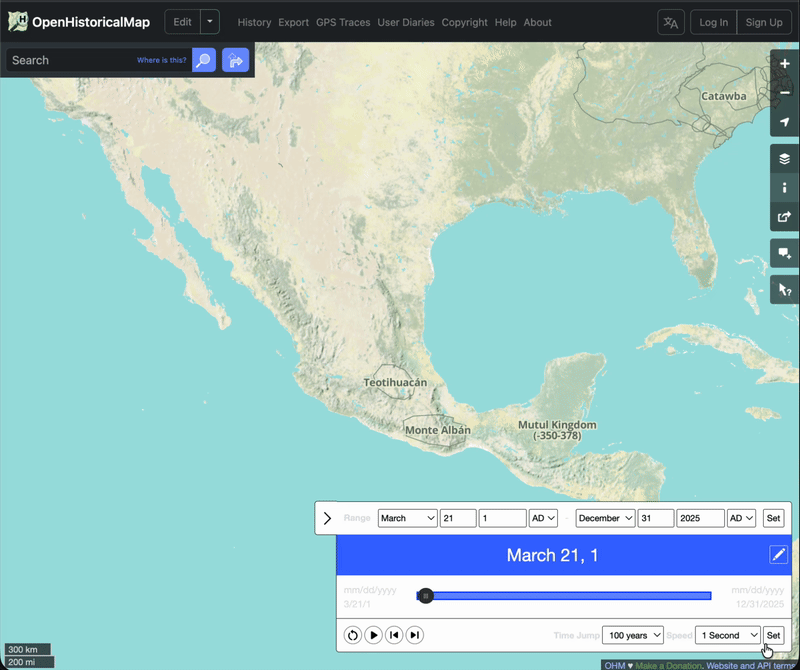The image size is (800, 670).
Task: Show my location arrow icon
Action: click(784, 122)
